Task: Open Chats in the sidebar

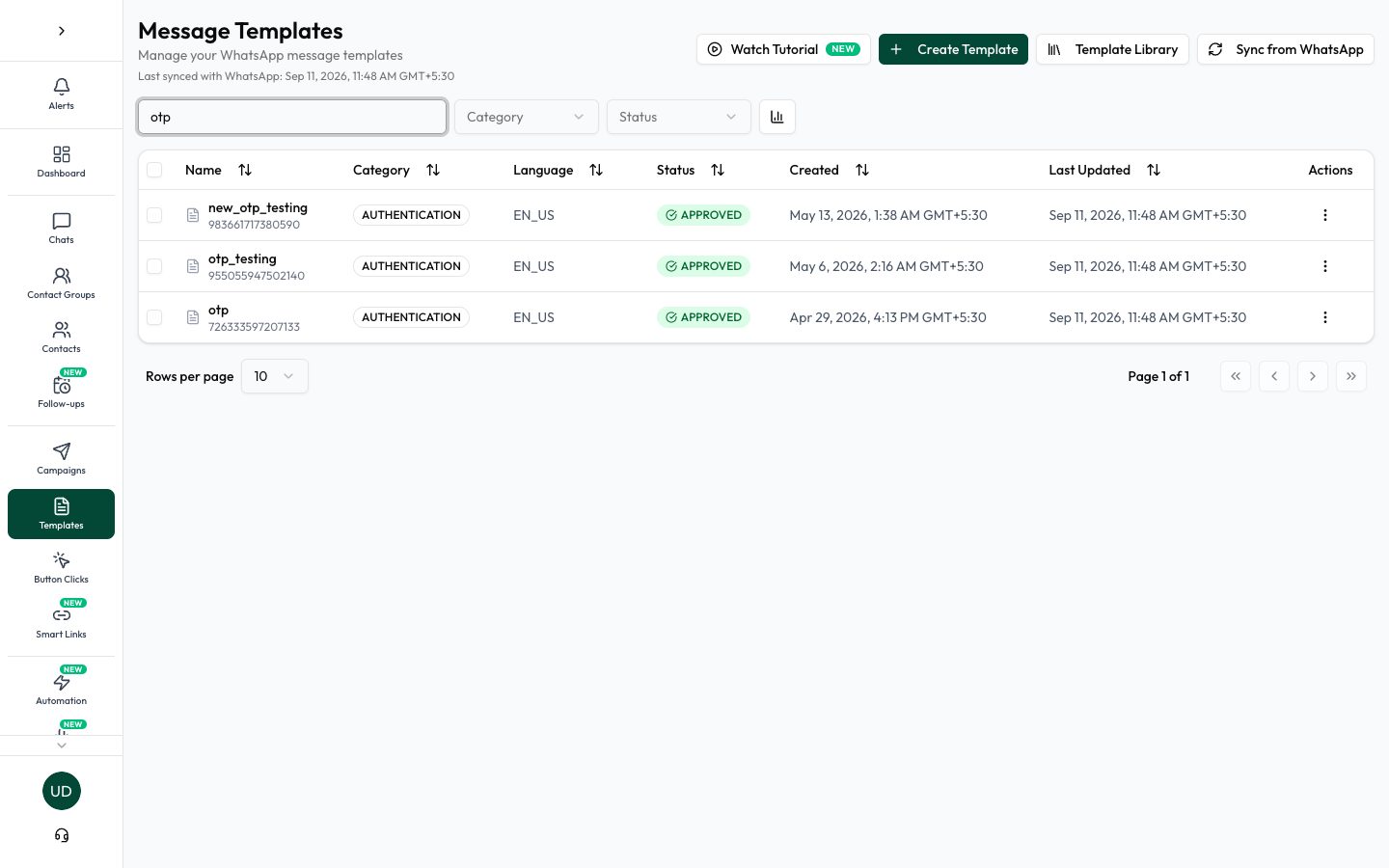Action: coord(61,229)
